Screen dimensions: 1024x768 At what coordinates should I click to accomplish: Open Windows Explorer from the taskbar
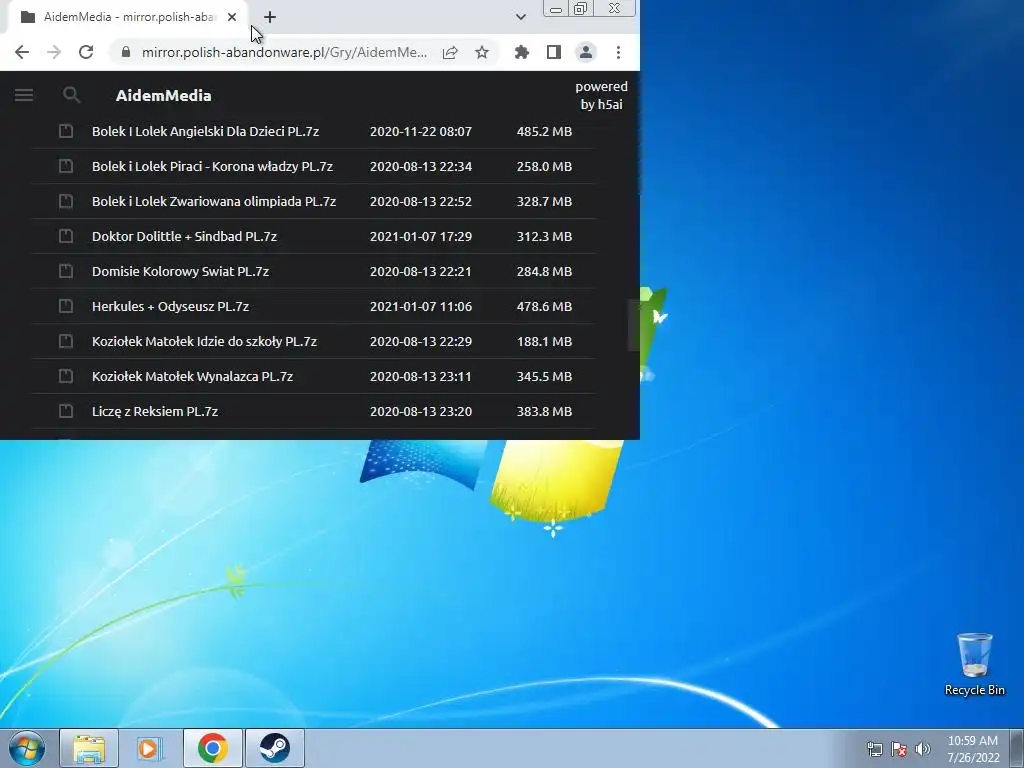click(x=89, y=748)
